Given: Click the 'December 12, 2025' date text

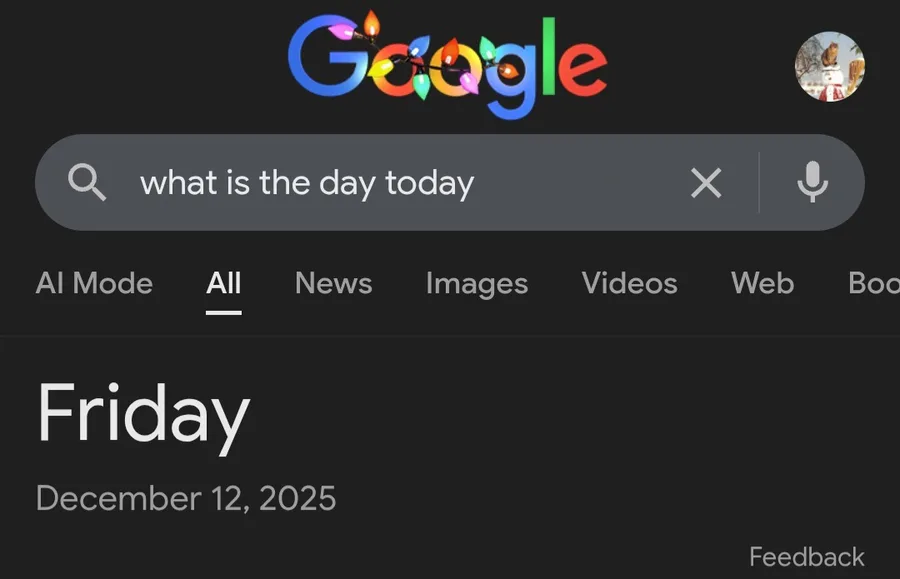Looking at the screenshot, I should [186, 498].
